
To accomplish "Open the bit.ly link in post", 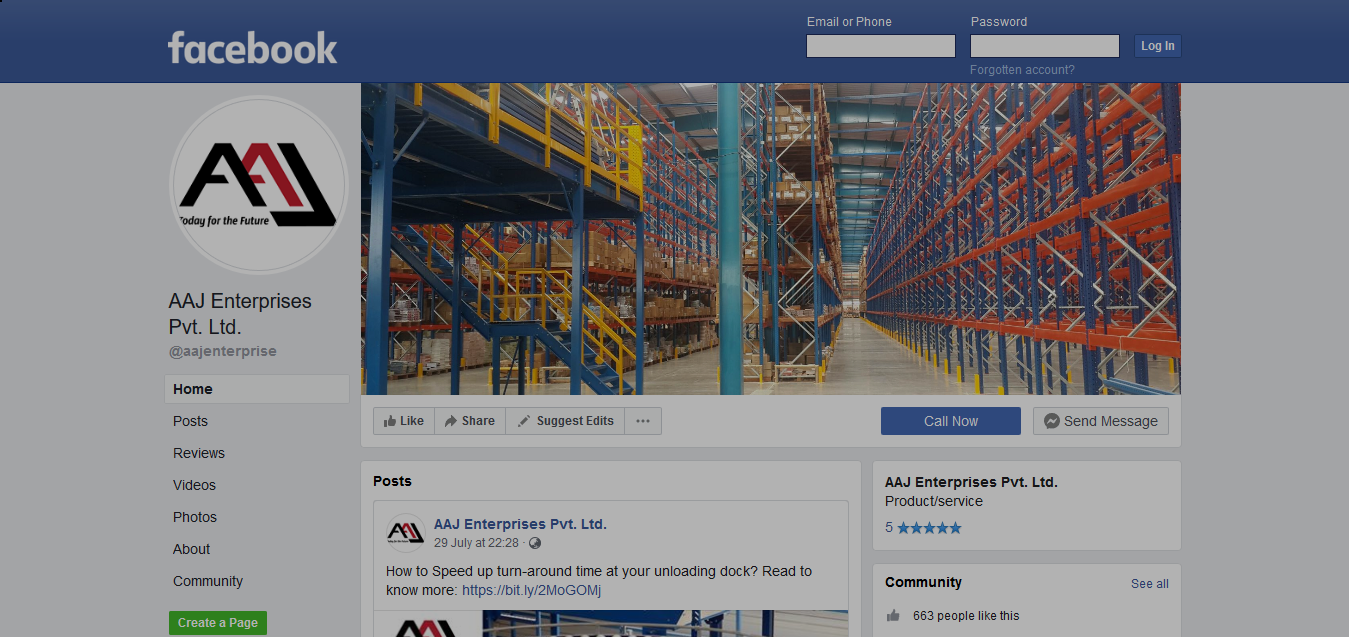I will tap(531, 590).
